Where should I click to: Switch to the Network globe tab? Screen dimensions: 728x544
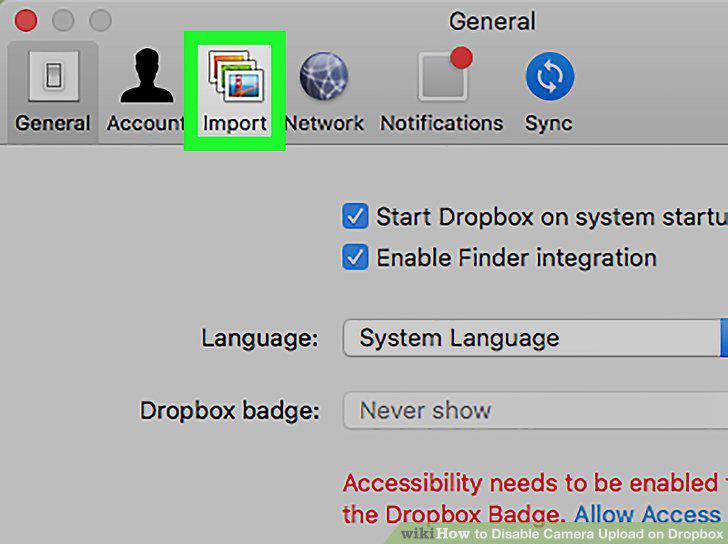(x=324, y=91)
